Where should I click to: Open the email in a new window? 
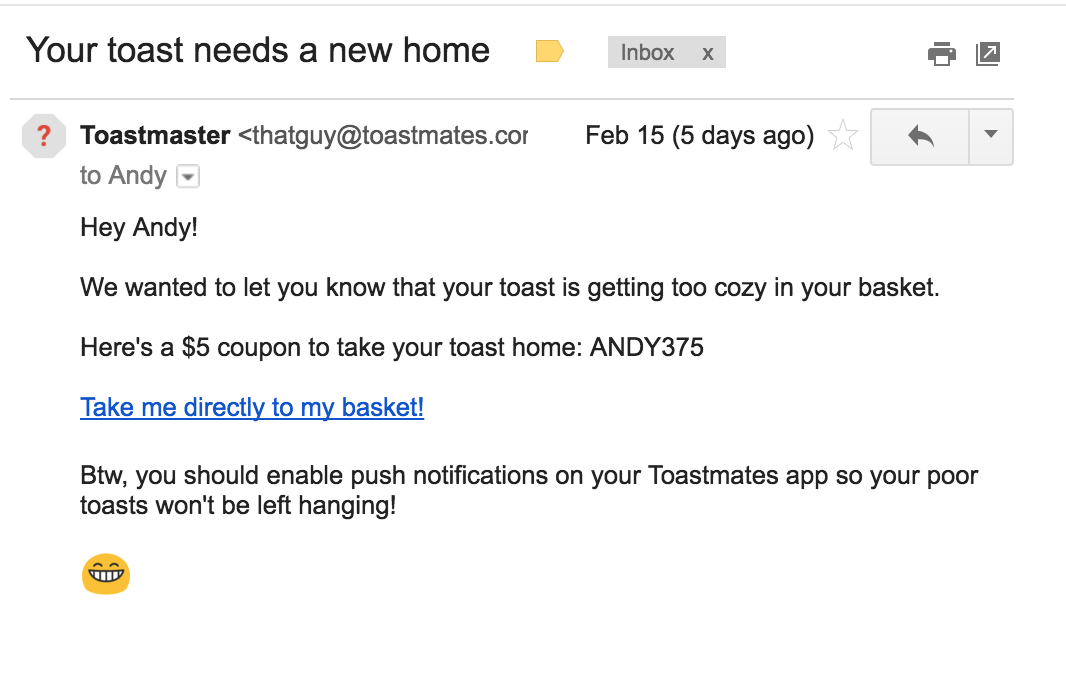(988, 54)
